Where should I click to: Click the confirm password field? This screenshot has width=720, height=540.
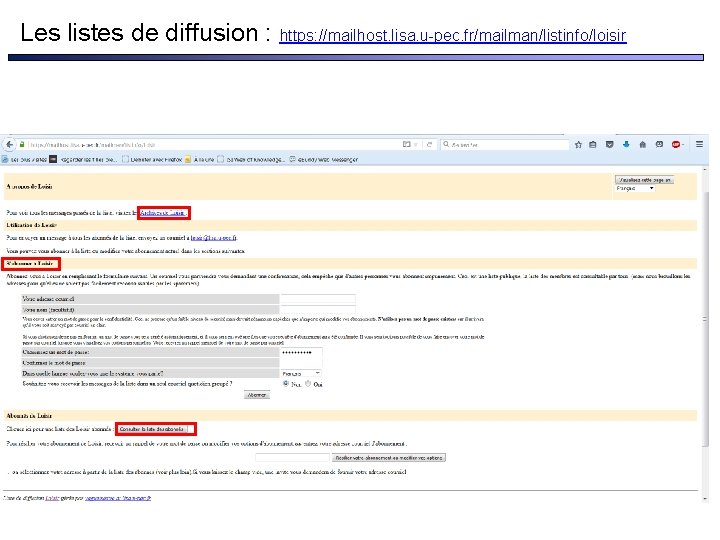point(301,363)
